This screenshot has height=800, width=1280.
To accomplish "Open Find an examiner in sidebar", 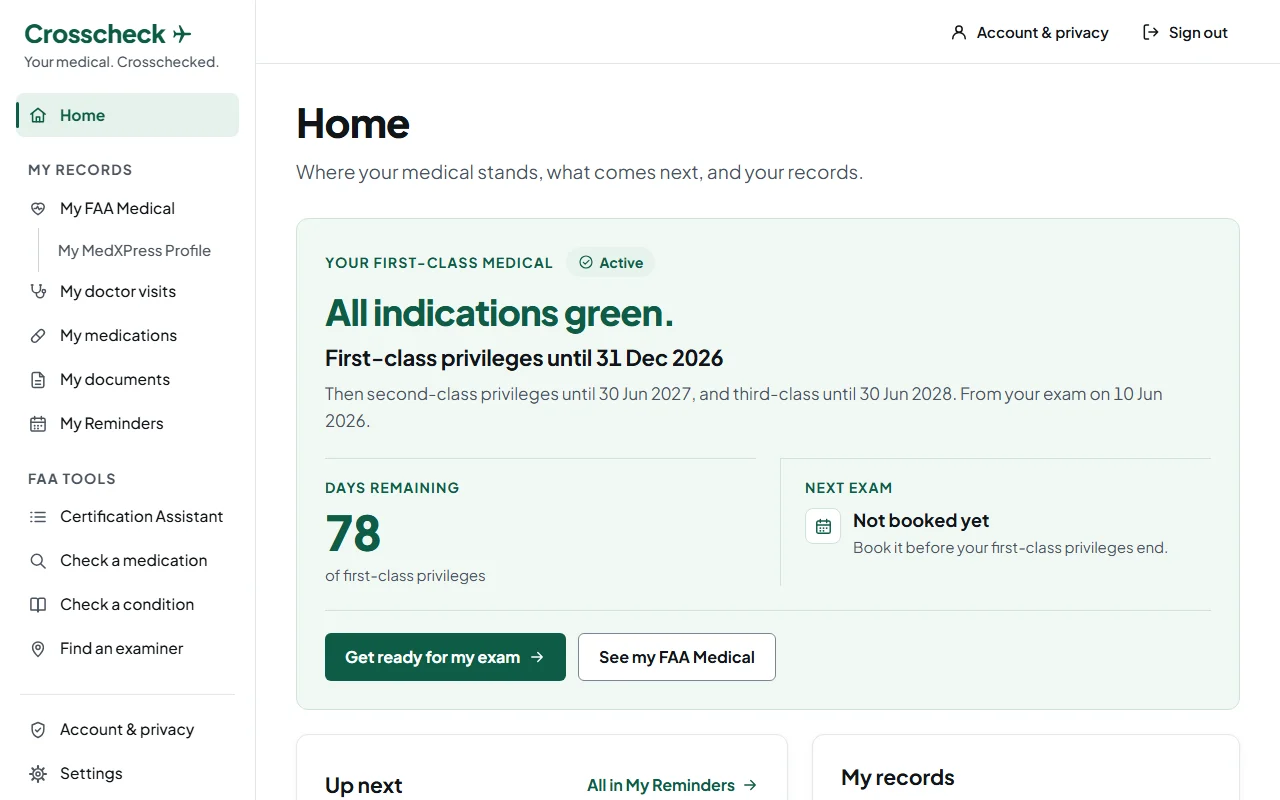I will [127, 648].
